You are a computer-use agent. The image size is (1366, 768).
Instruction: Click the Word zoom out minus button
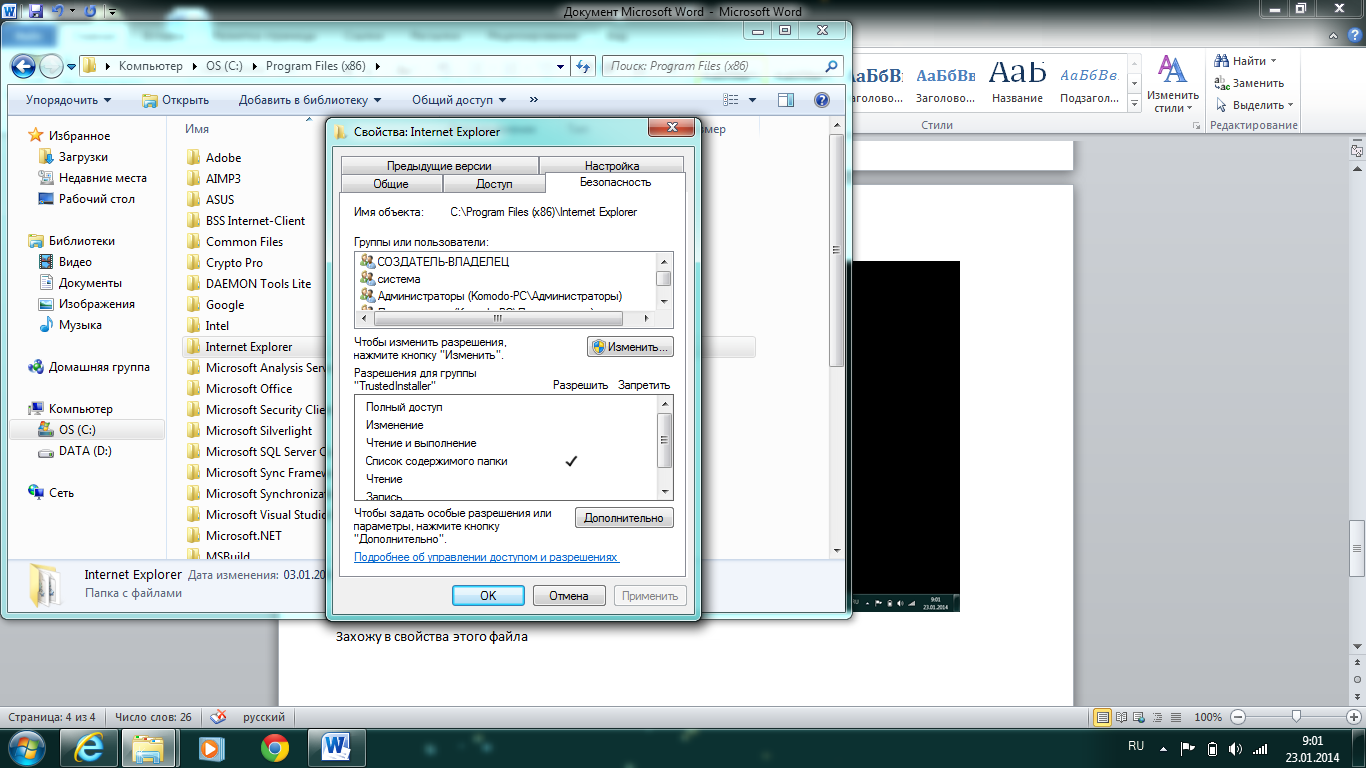[1239, 717]
